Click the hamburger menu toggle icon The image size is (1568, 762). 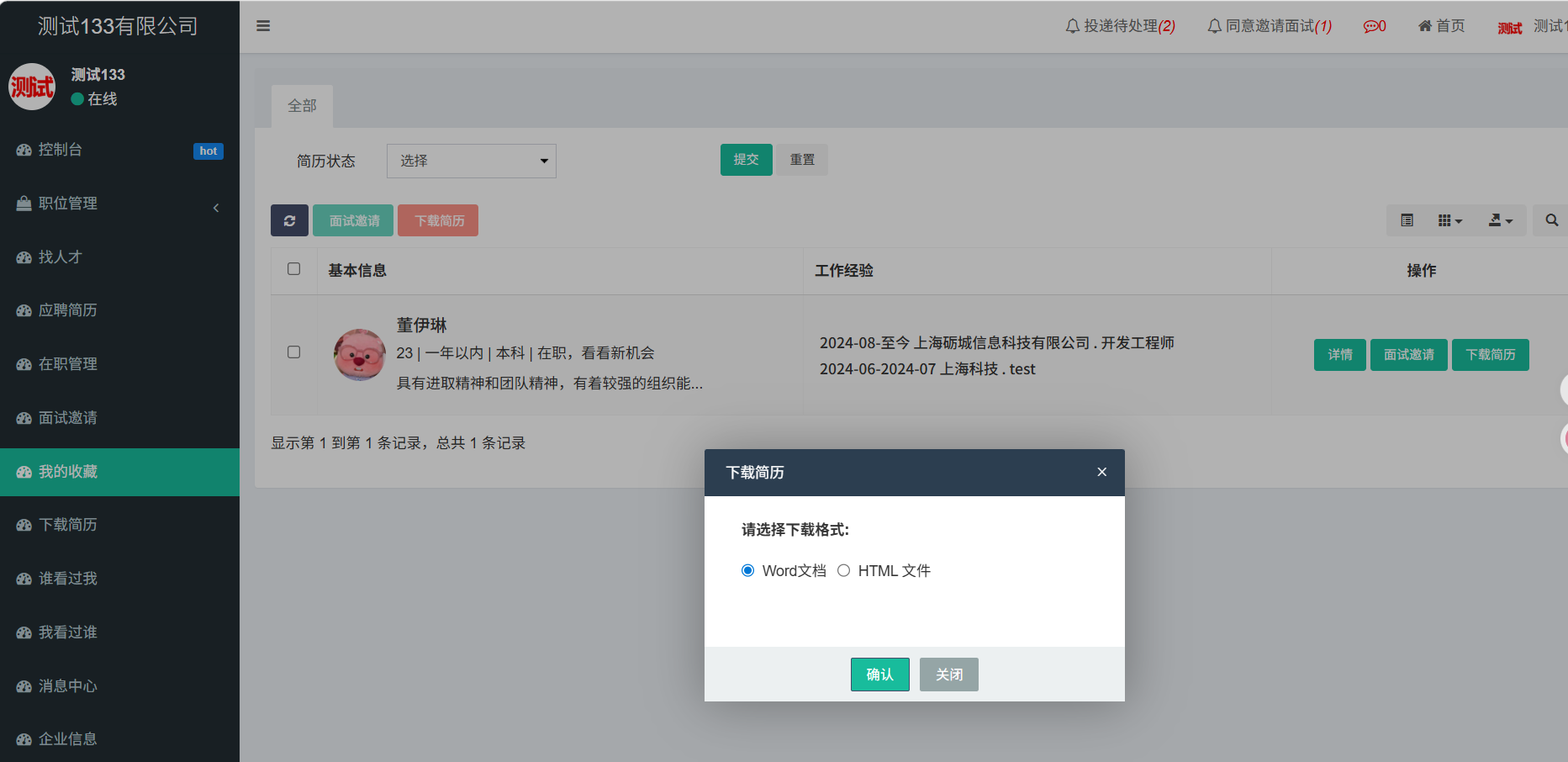point(263,26)
